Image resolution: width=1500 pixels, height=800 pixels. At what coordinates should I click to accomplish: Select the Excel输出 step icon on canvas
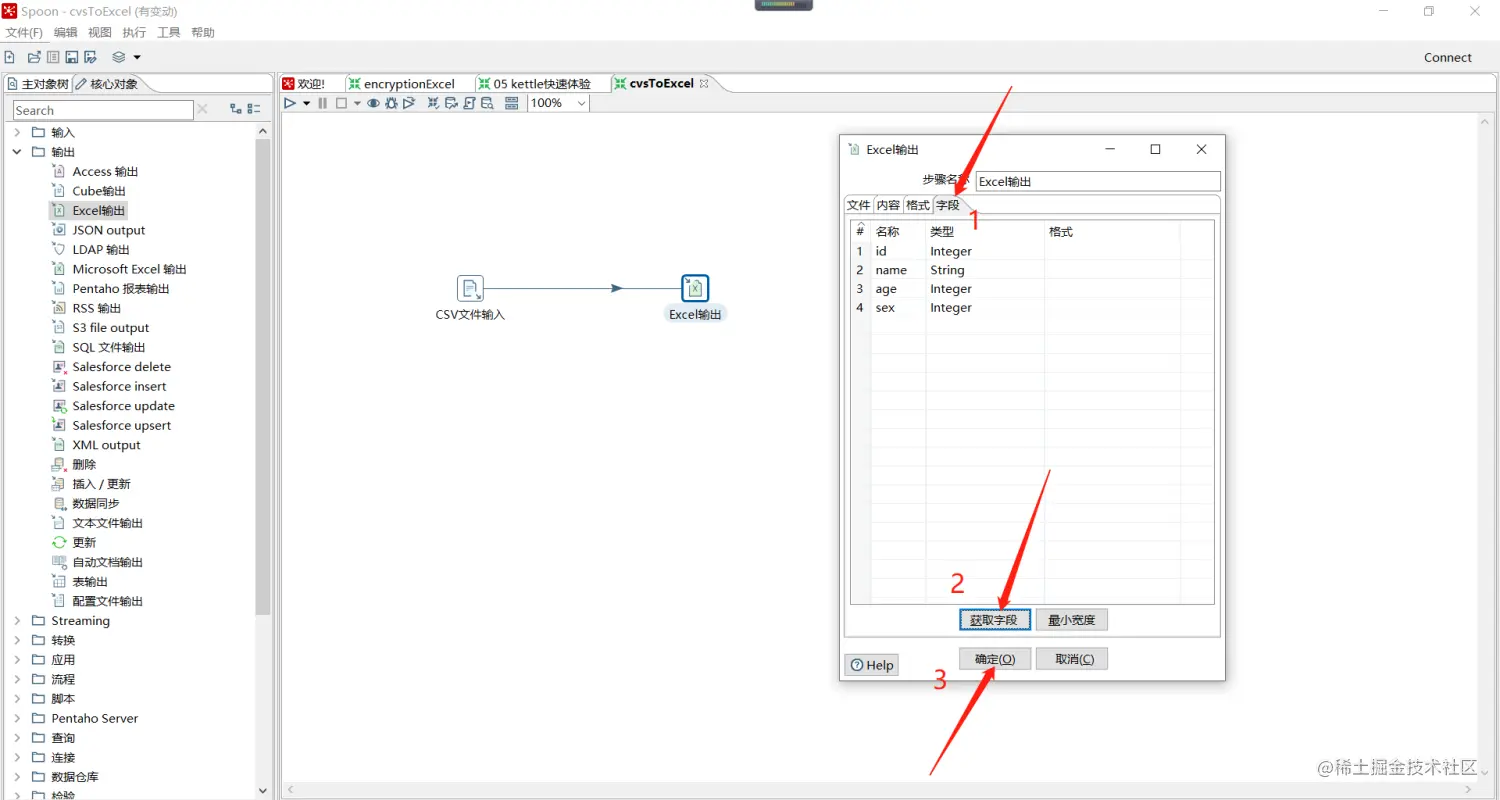(x=695, y=289)
